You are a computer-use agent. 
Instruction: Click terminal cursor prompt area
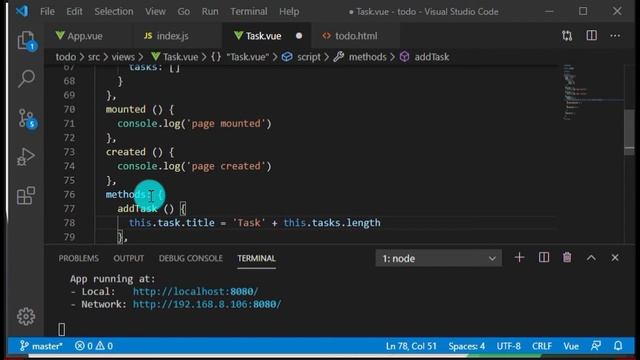pos(61,329)
